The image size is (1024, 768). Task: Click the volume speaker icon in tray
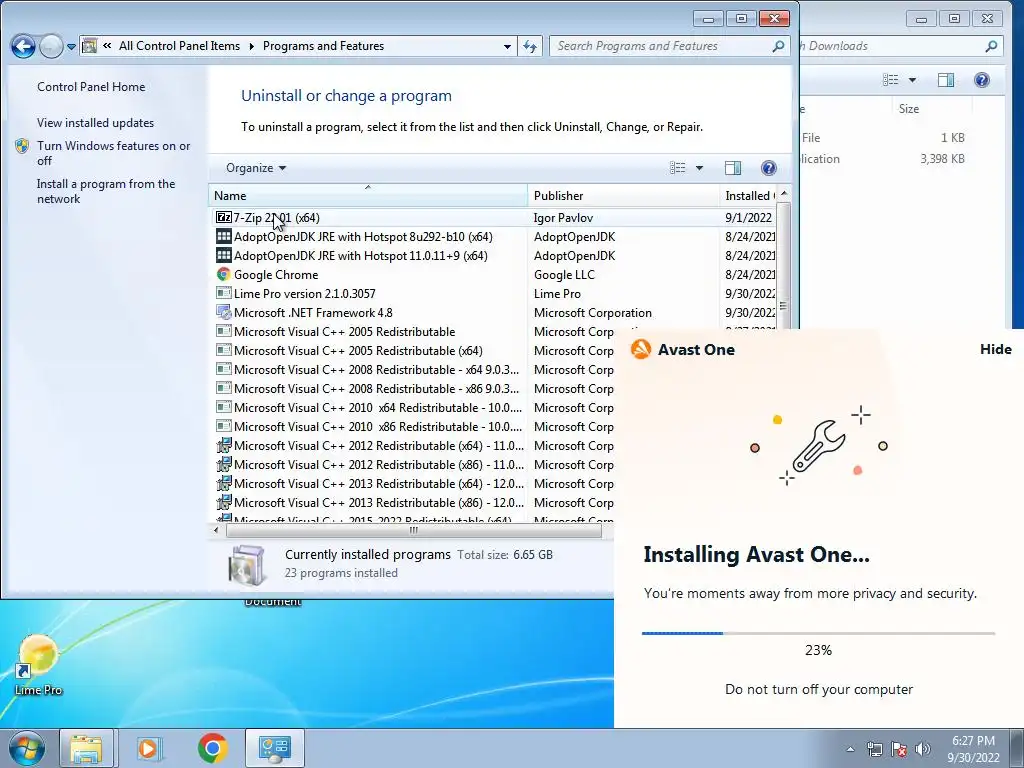923,749
